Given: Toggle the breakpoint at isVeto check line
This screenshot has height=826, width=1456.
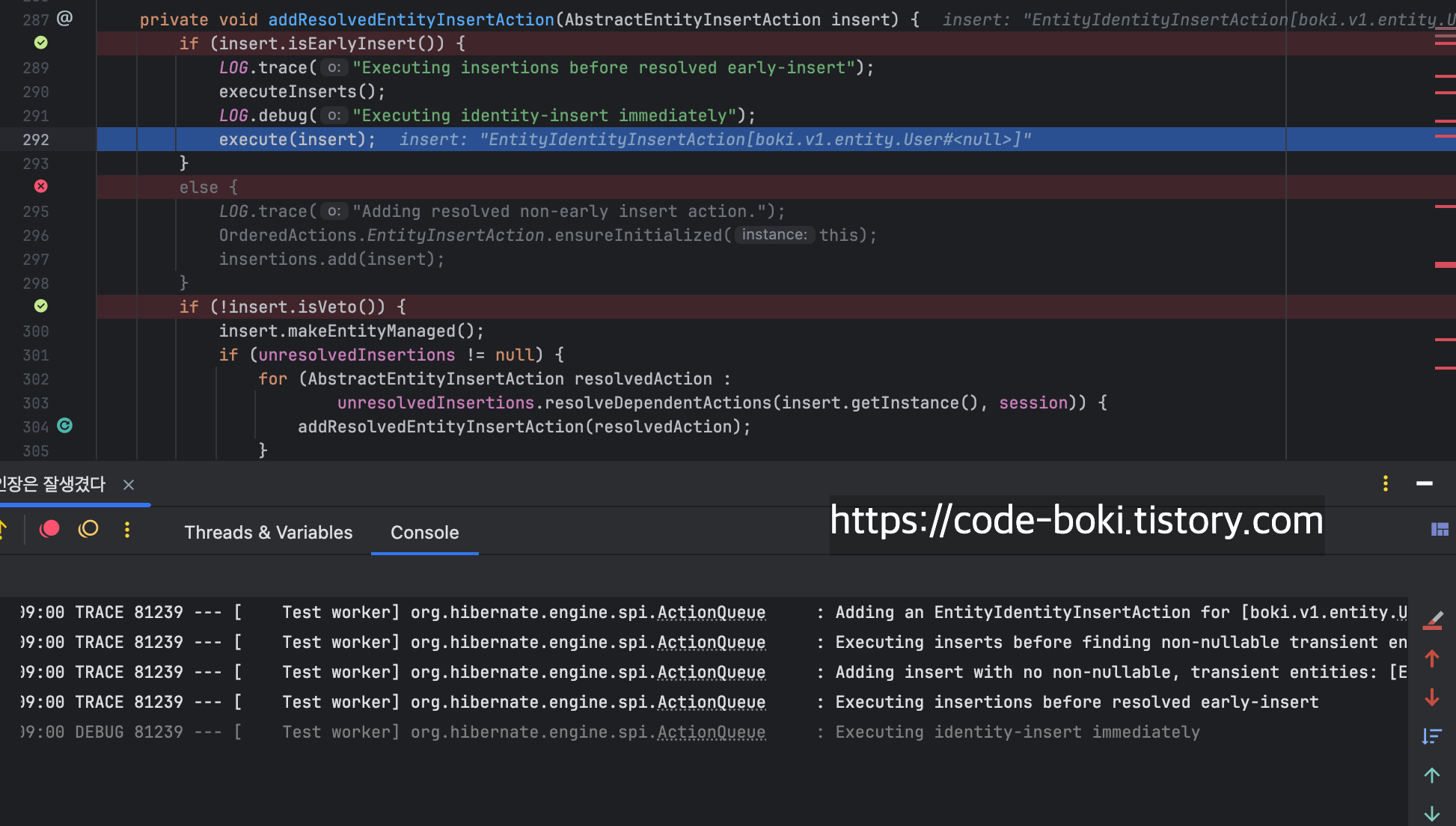Looking at the screenshot, I should (x=41, y=306).
